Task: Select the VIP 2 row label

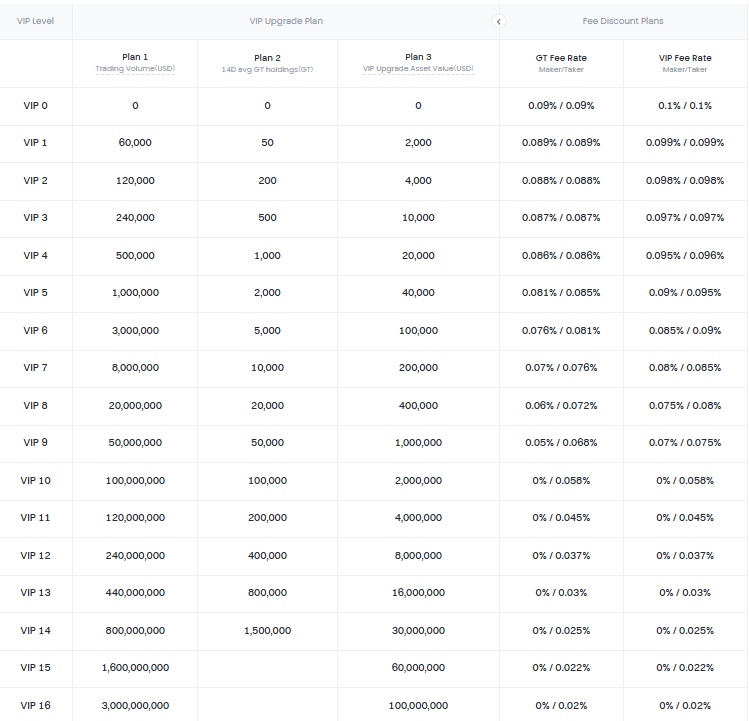Action: 36,181
